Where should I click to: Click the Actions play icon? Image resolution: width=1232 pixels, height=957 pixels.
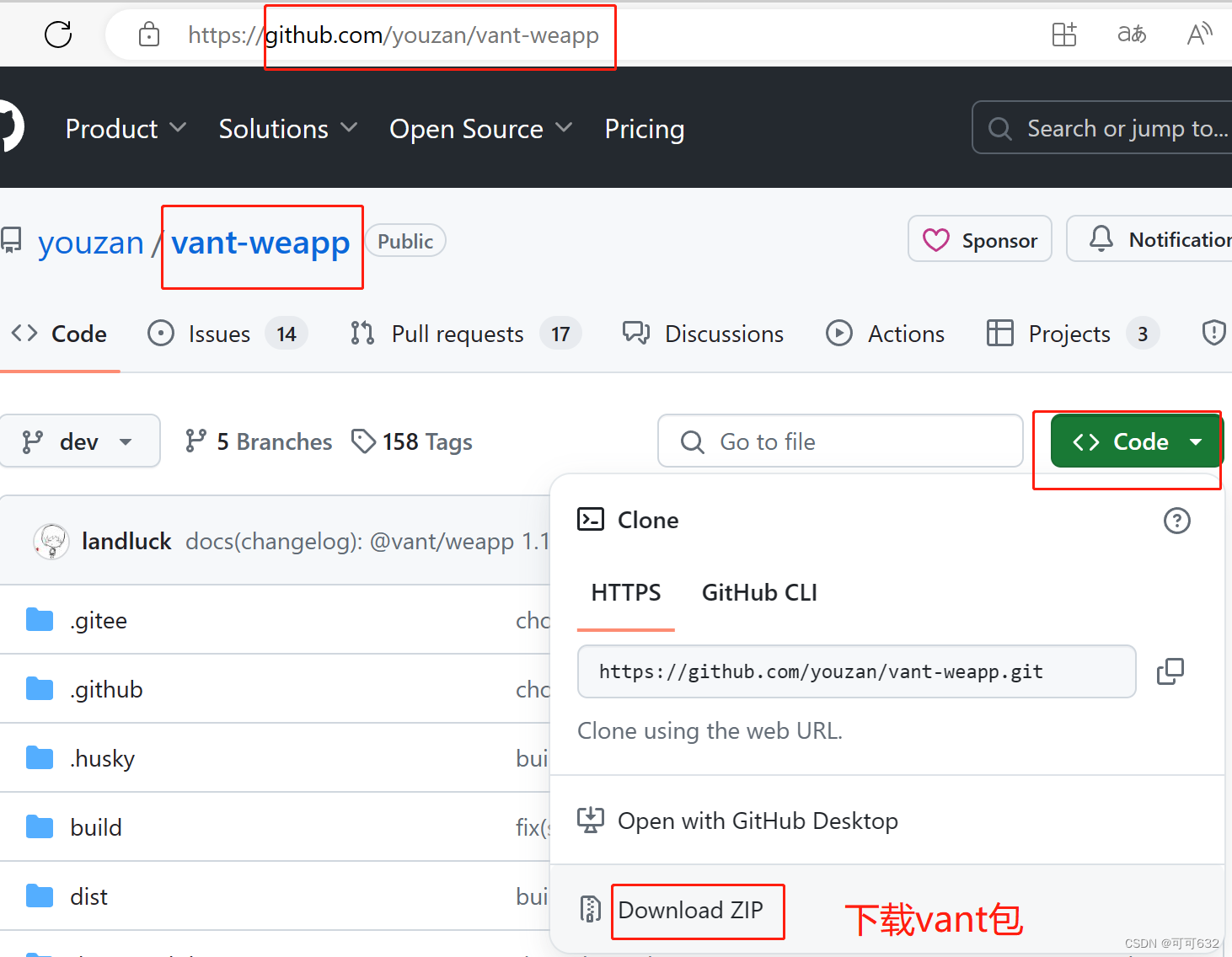click(839, 334)
